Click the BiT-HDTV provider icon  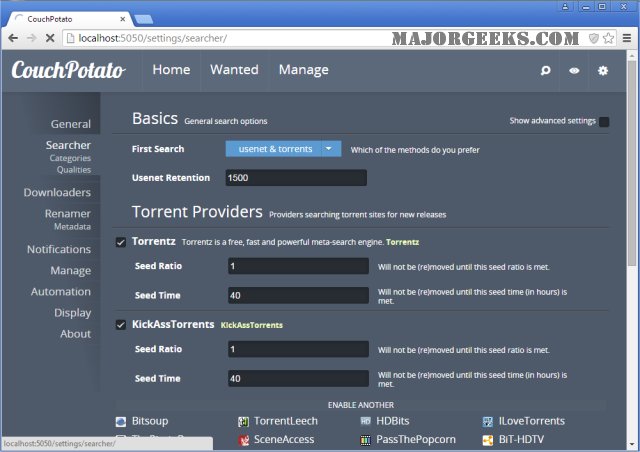click(488, 440)
